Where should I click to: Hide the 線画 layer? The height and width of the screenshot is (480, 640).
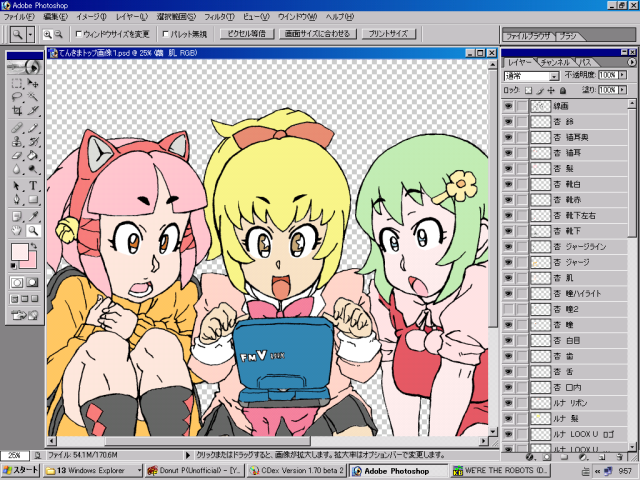(508, 106)
